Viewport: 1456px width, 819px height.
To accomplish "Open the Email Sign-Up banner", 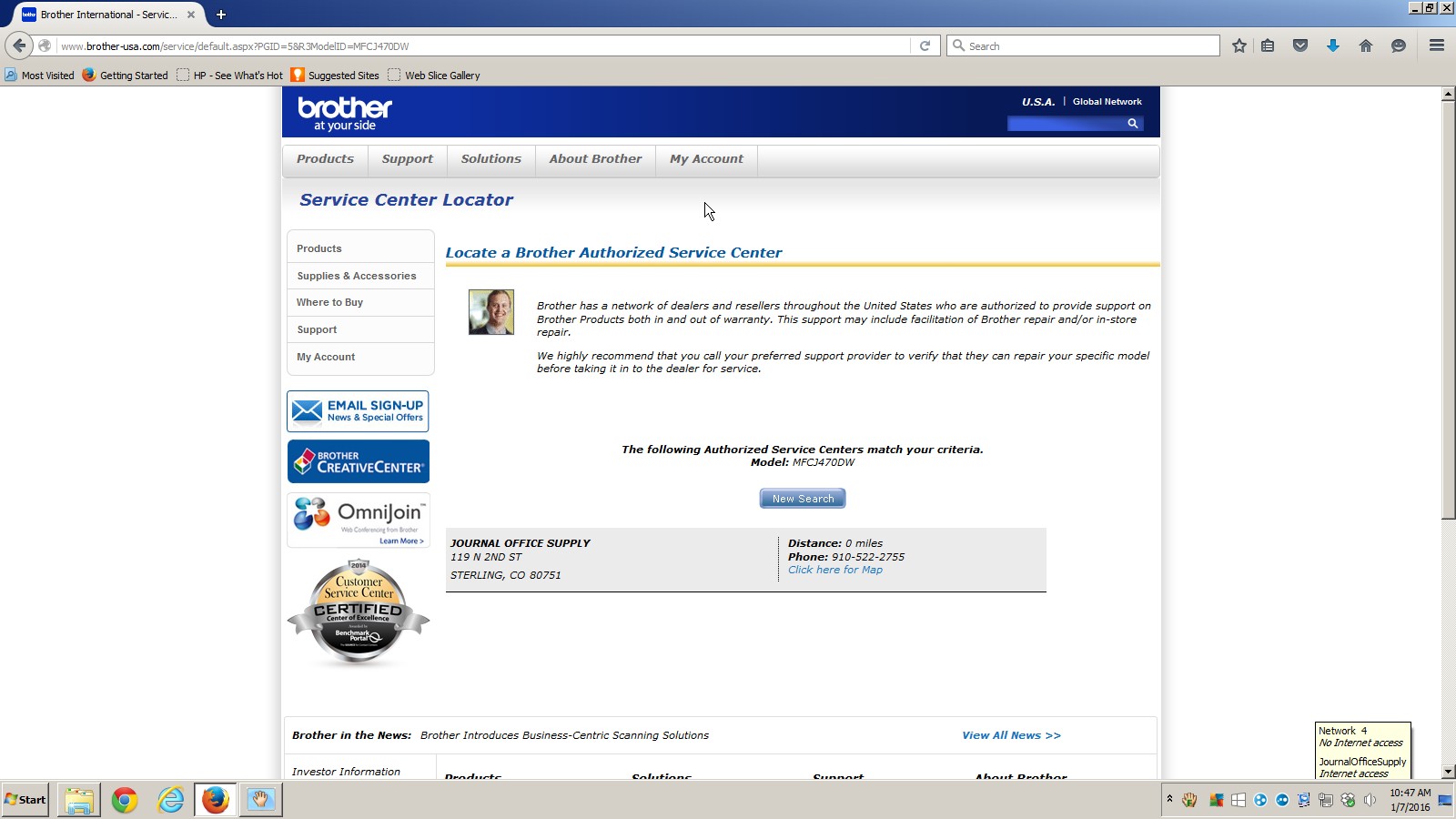I will pyautogui.click(x=358, y=411).
